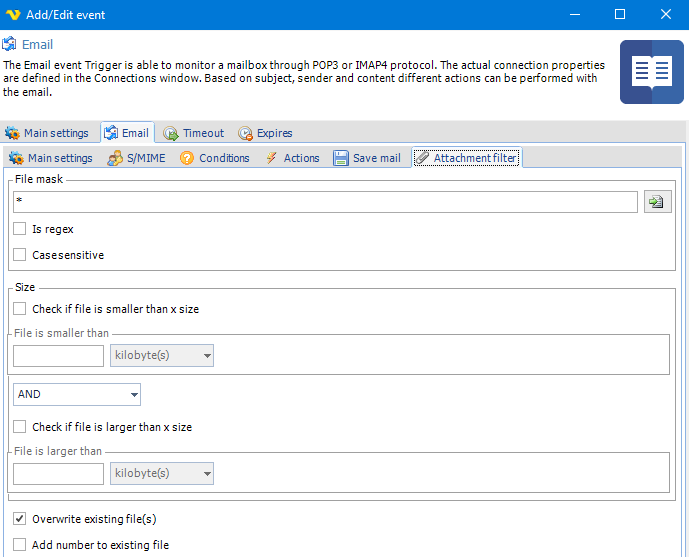Click the File mask text field
The height and width of the screenshot is (557, 689).
click(x=325, y=202)
